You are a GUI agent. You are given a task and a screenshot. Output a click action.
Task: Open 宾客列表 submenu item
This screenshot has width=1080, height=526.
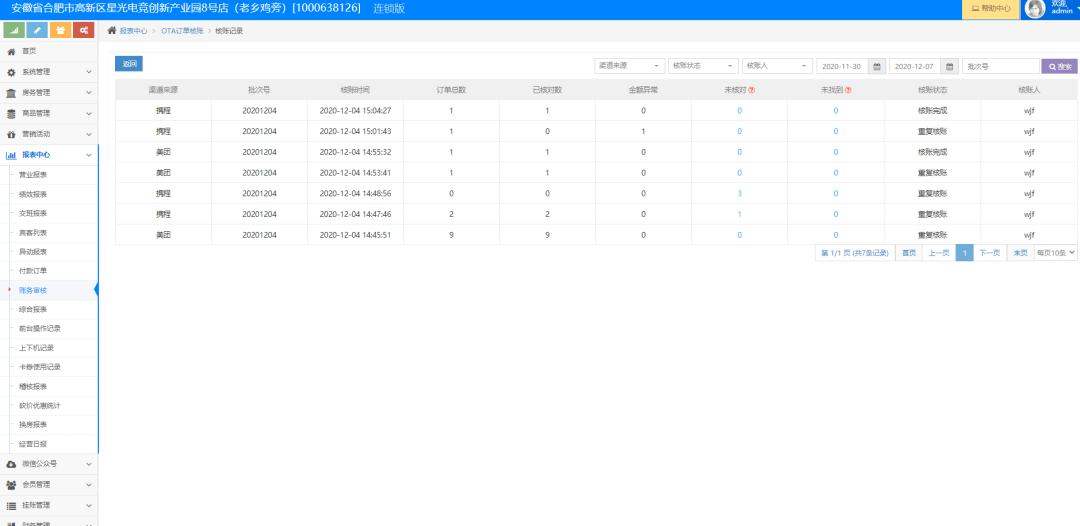point(33,233)
